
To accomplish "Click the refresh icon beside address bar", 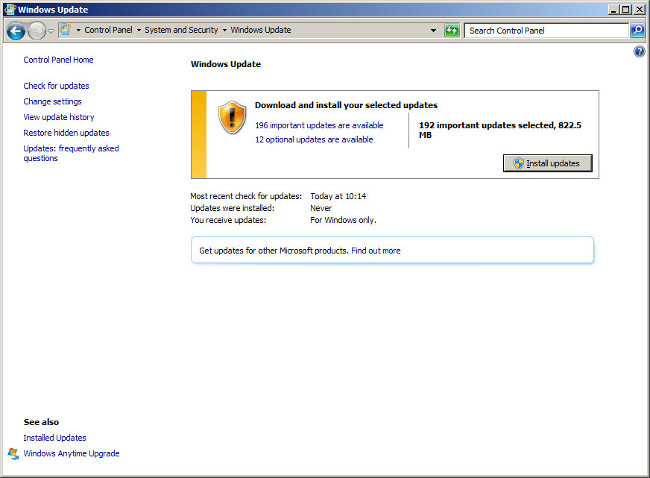I will (452, 31).
